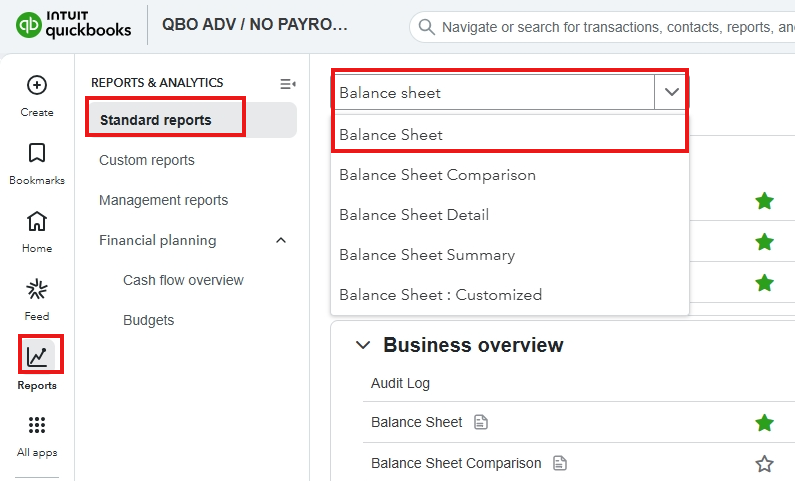Click the Create plus icon
Screen dimensions: 795x481
[37, 86]
